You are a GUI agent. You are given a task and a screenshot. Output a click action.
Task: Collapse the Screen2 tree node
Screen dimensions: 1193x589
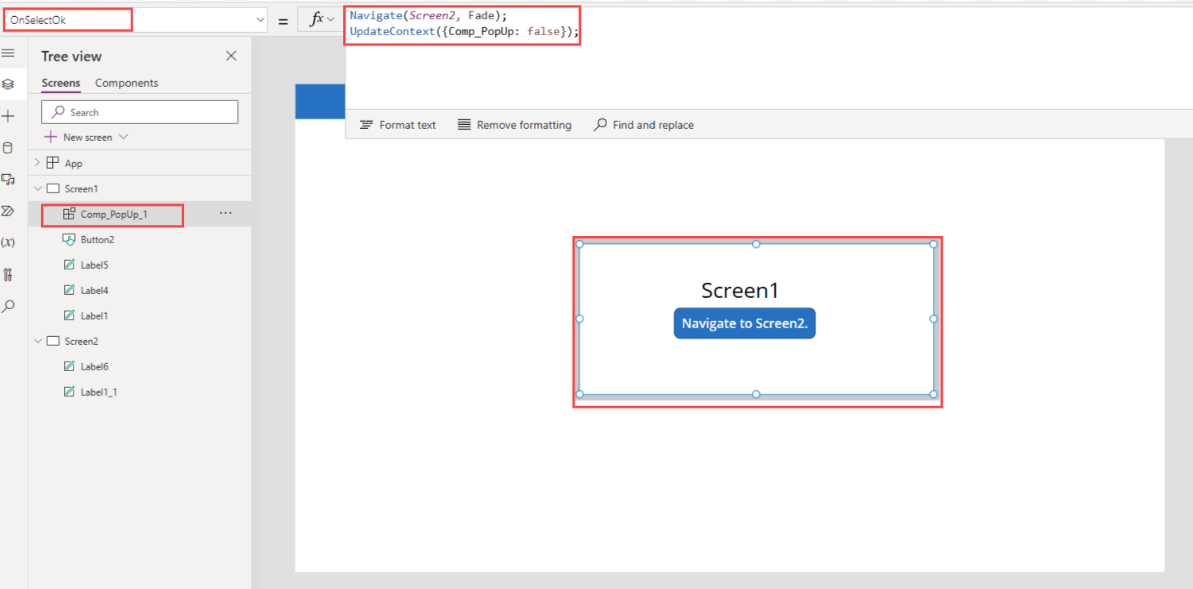coord(37,340)
